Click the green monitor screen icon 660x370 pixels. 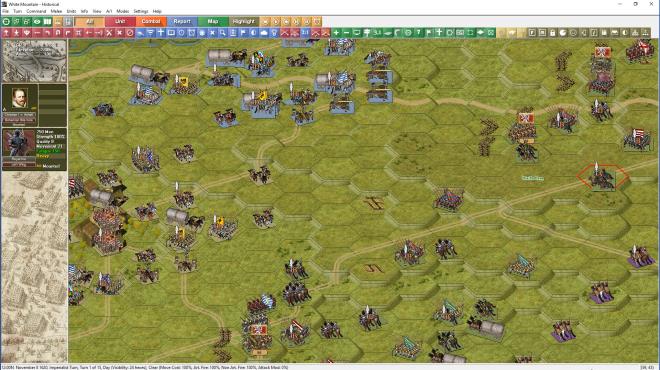[x=357, y=32]
